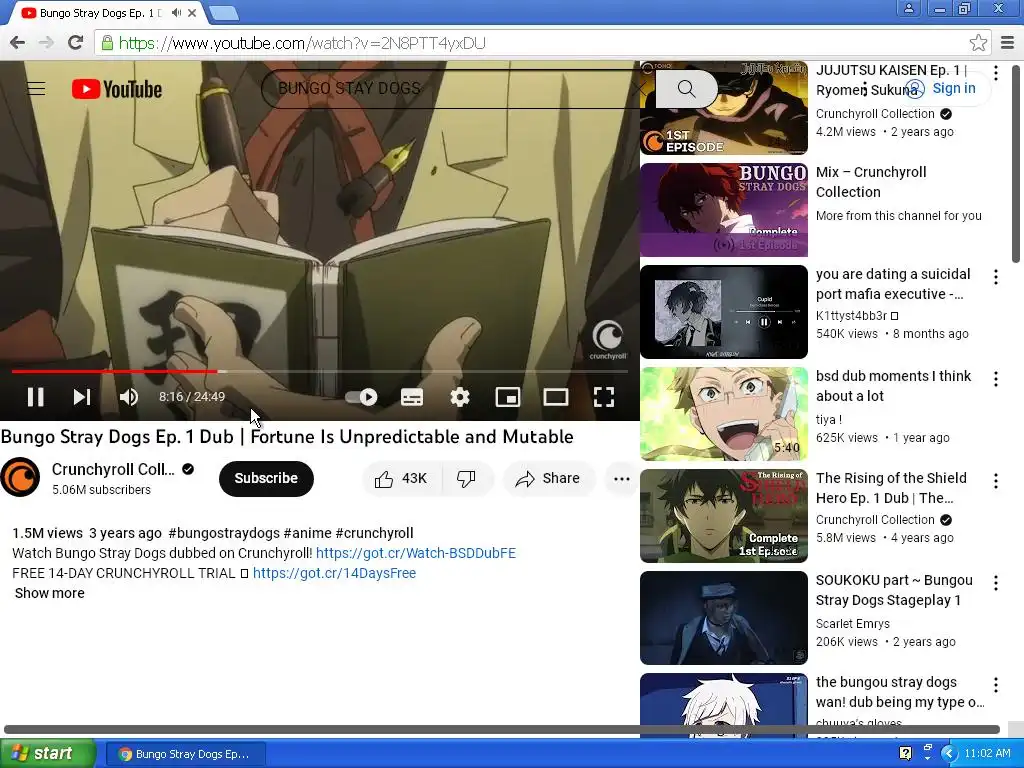
Task: Open options menu for 'you are dating' video
Action: tap(995, 277)
